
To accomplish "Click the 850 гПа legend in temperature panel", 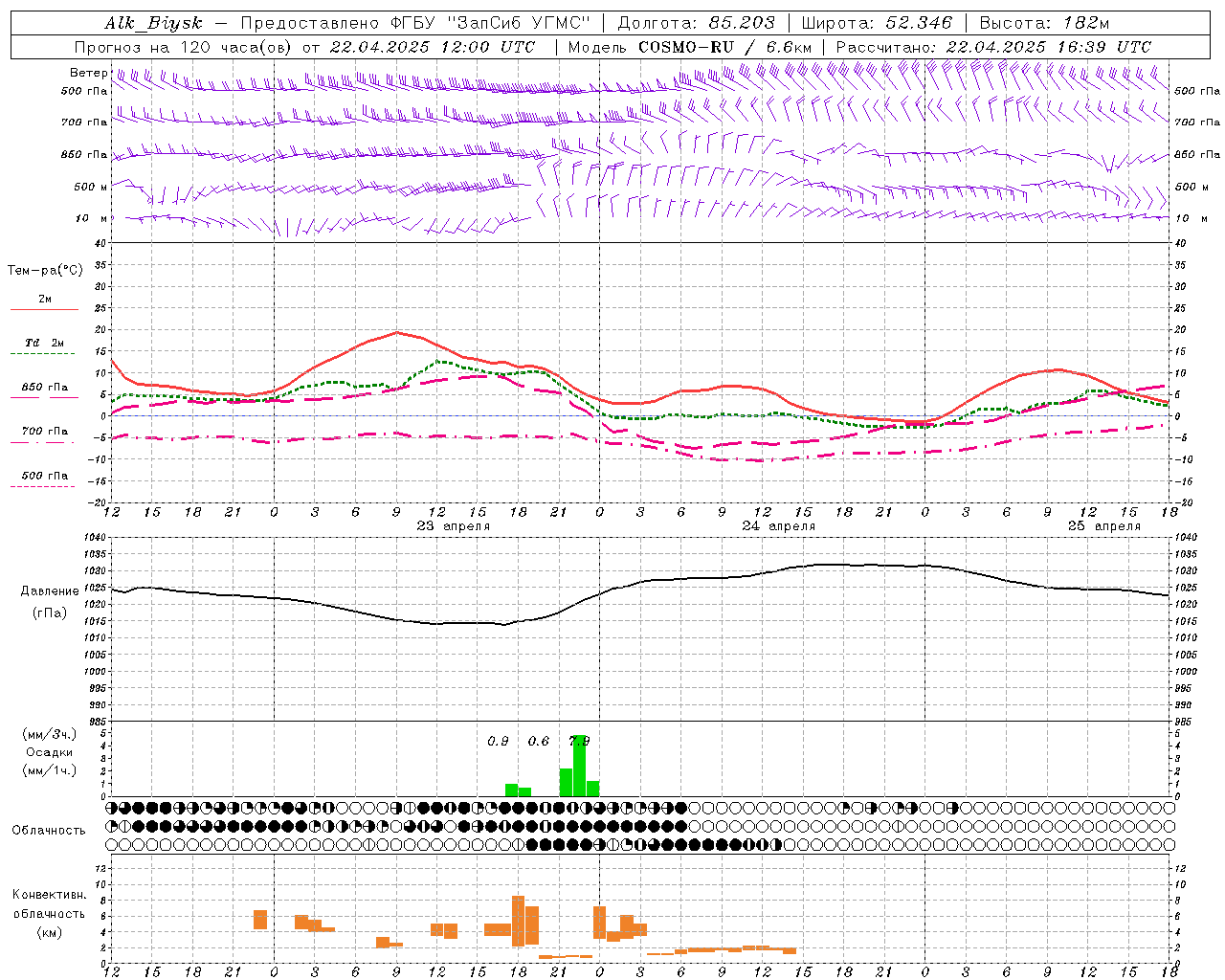I will pos(45,388).
